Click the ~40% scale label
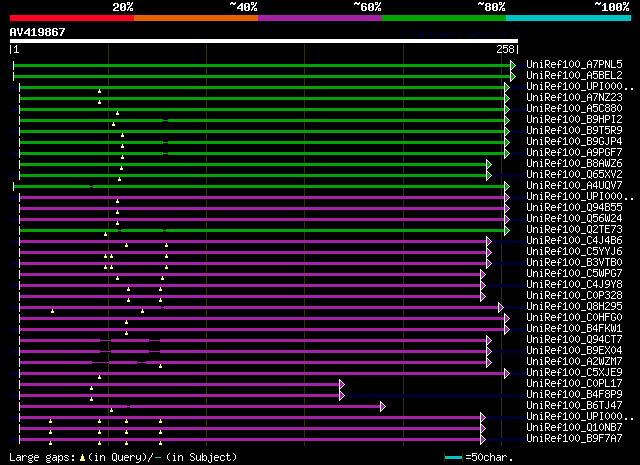 (x=243, y=7)
